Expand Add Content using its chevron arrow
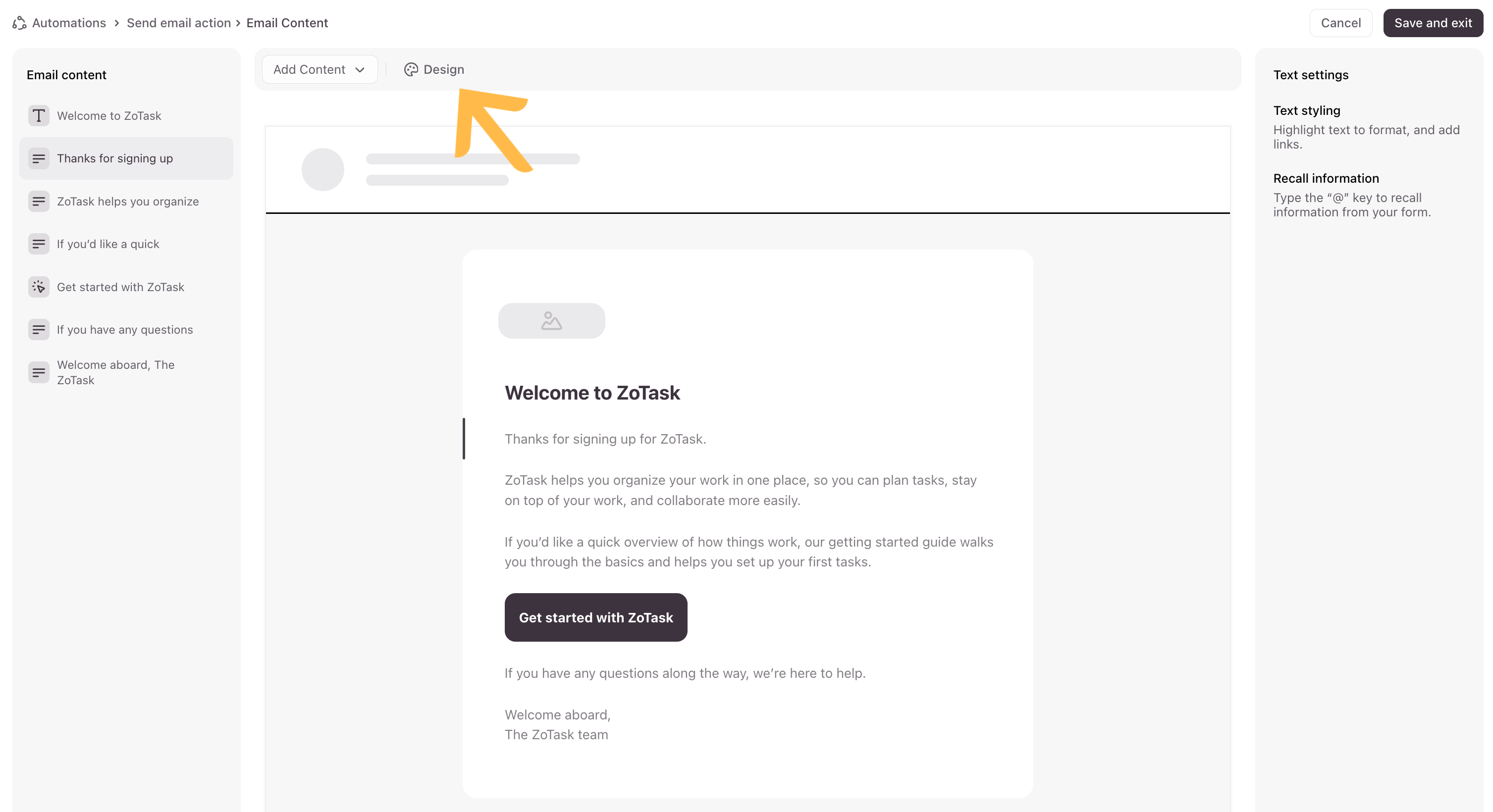The height and width of the screenshot is (812, 1493). [x=360, y=70]
